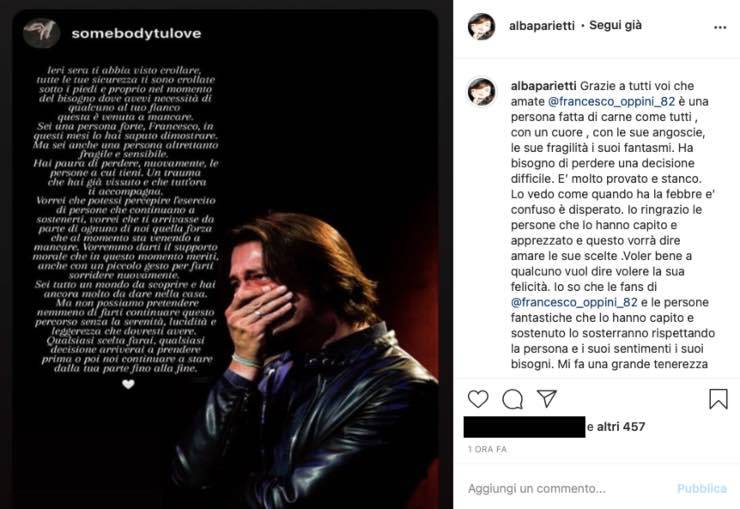Like the post with the heart icon

[x=479, y=399]
